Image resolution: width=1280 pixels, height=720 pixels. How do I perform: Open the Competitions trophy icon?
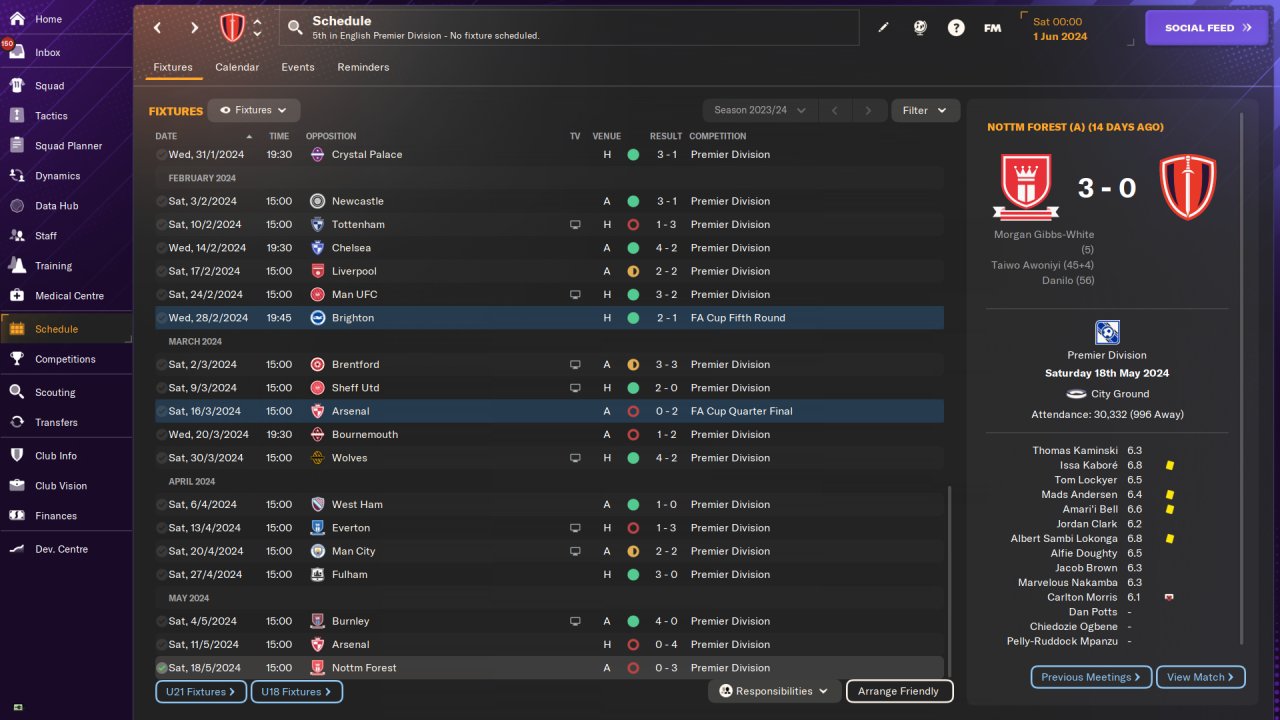pyautogui.click(x=17, y=359)
